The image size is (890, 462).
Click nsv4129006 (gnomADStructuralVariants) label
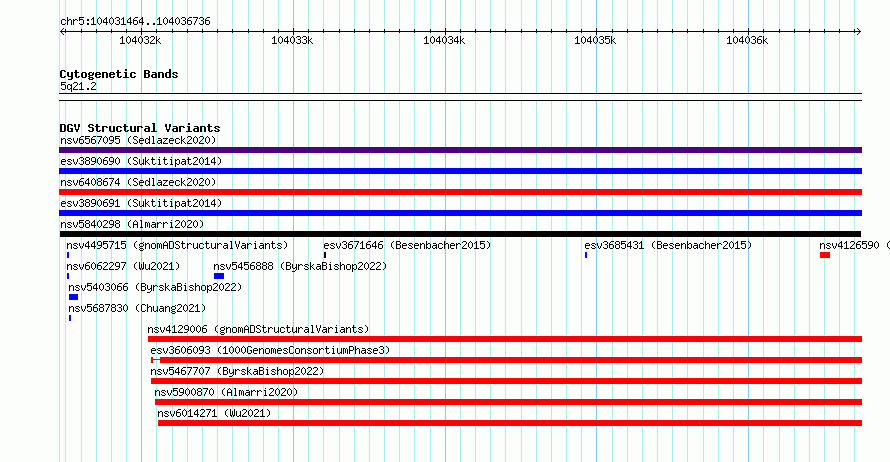(258, 329)
